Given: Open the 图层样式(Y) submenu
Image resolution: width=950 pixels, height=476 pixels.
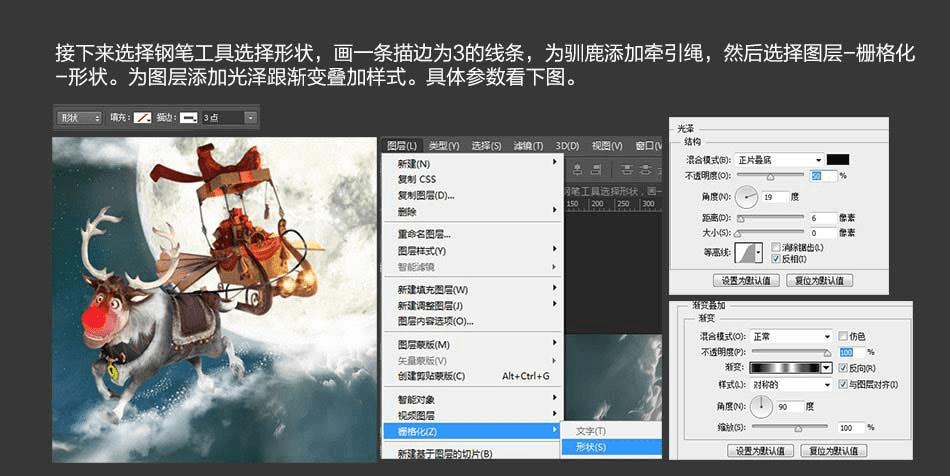Looking at the screenshot, I should click(x=473, y=251).
